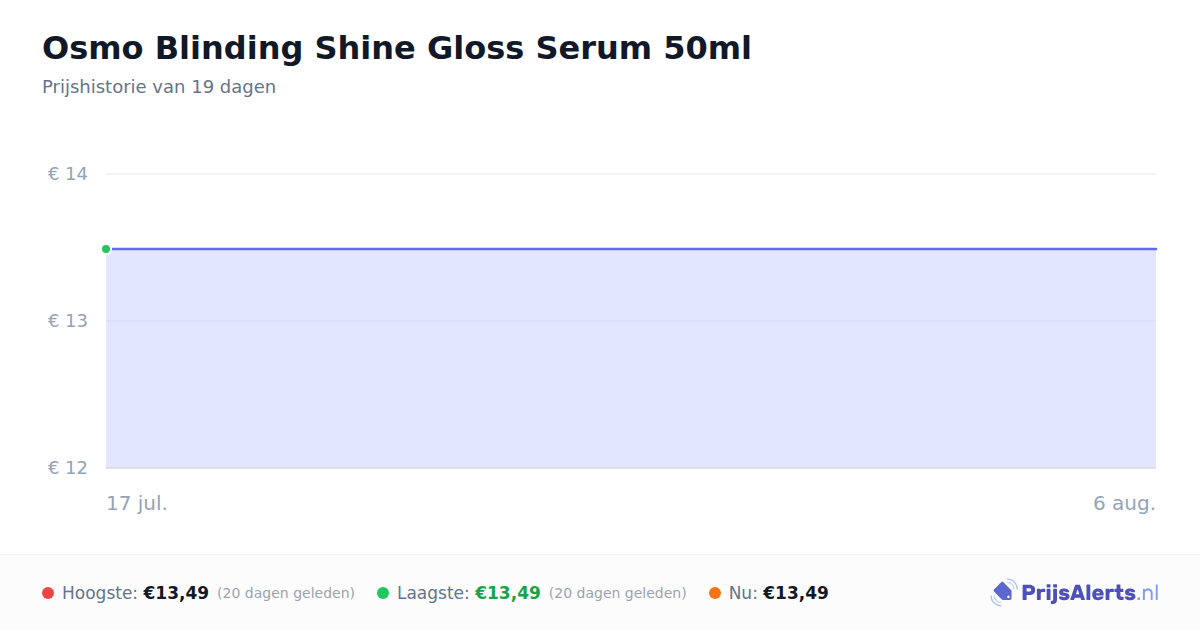Click the product title Osmo Blinding Shine
Image resolution: width=1200 pixels, height=630 pixels.
click(396, 48)
